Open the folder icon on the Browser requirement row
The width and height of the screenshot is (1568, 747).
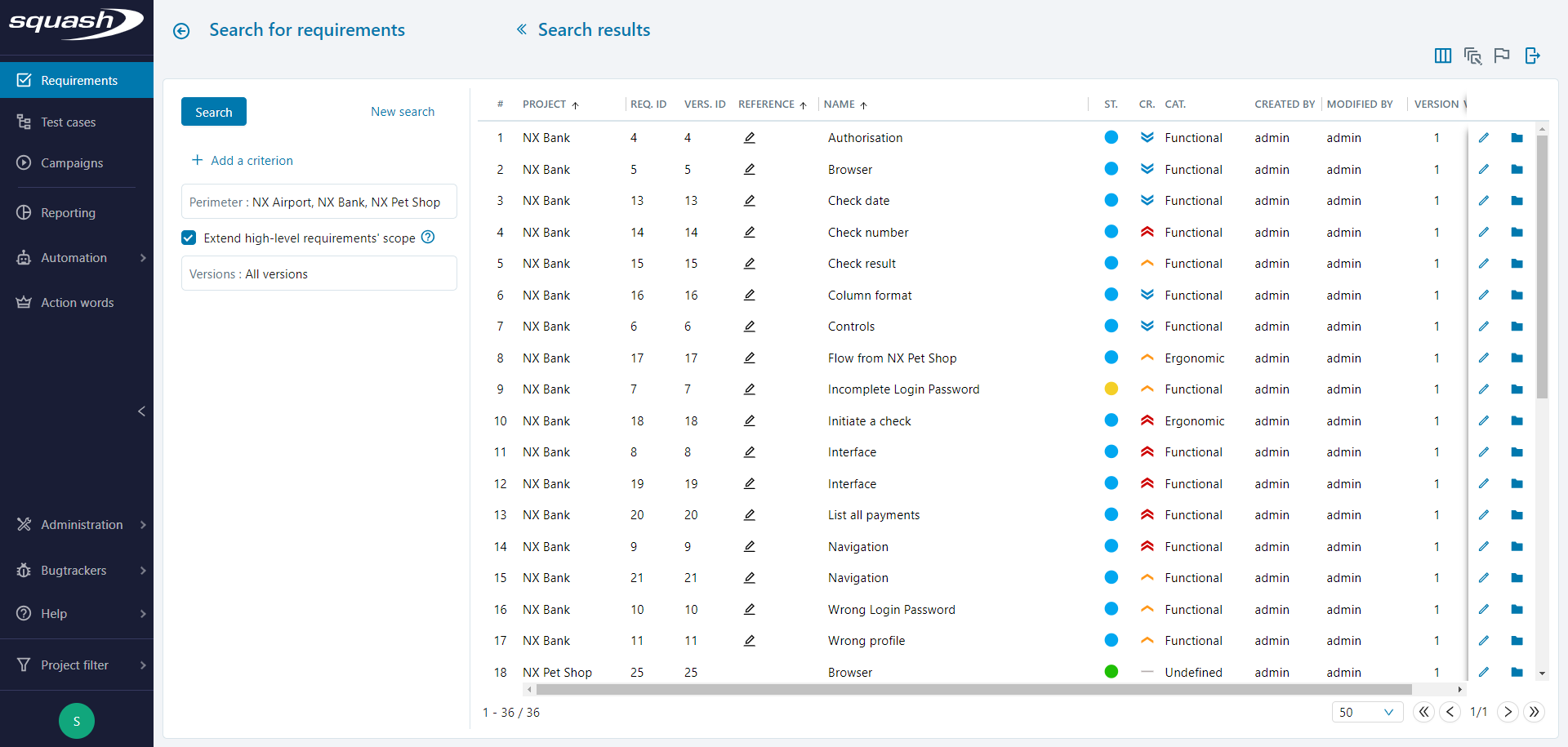point(1518,169)
